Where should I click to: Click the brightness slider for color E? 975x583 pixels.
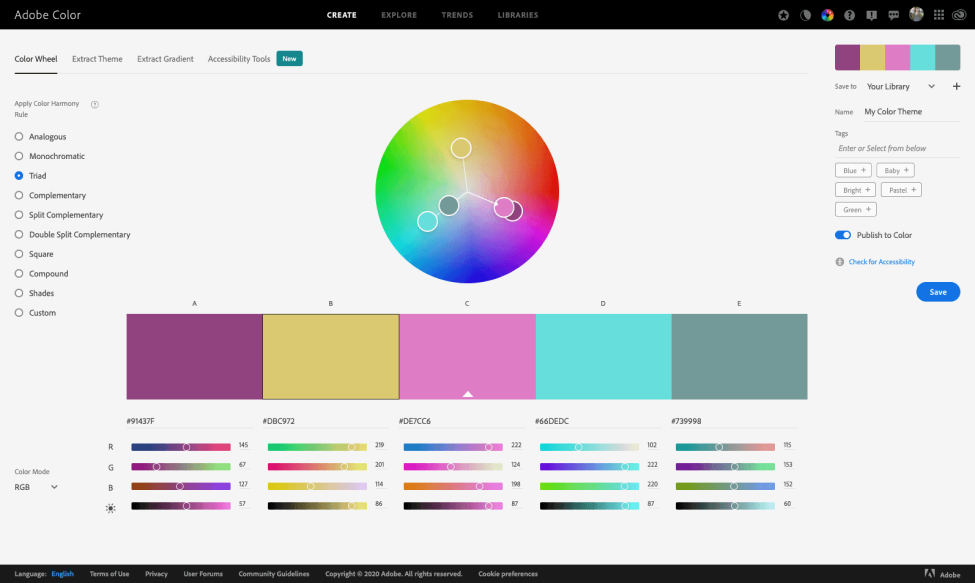(726, 506)
